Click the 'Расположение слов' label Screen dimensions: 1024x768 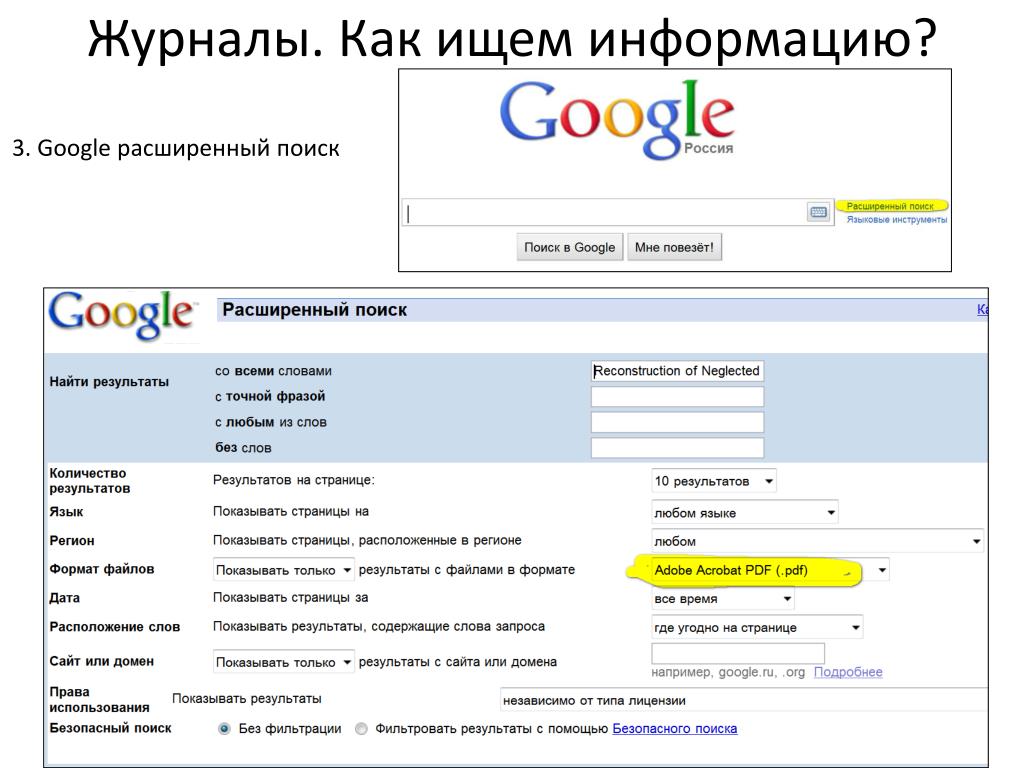click(x=114, y=627)
